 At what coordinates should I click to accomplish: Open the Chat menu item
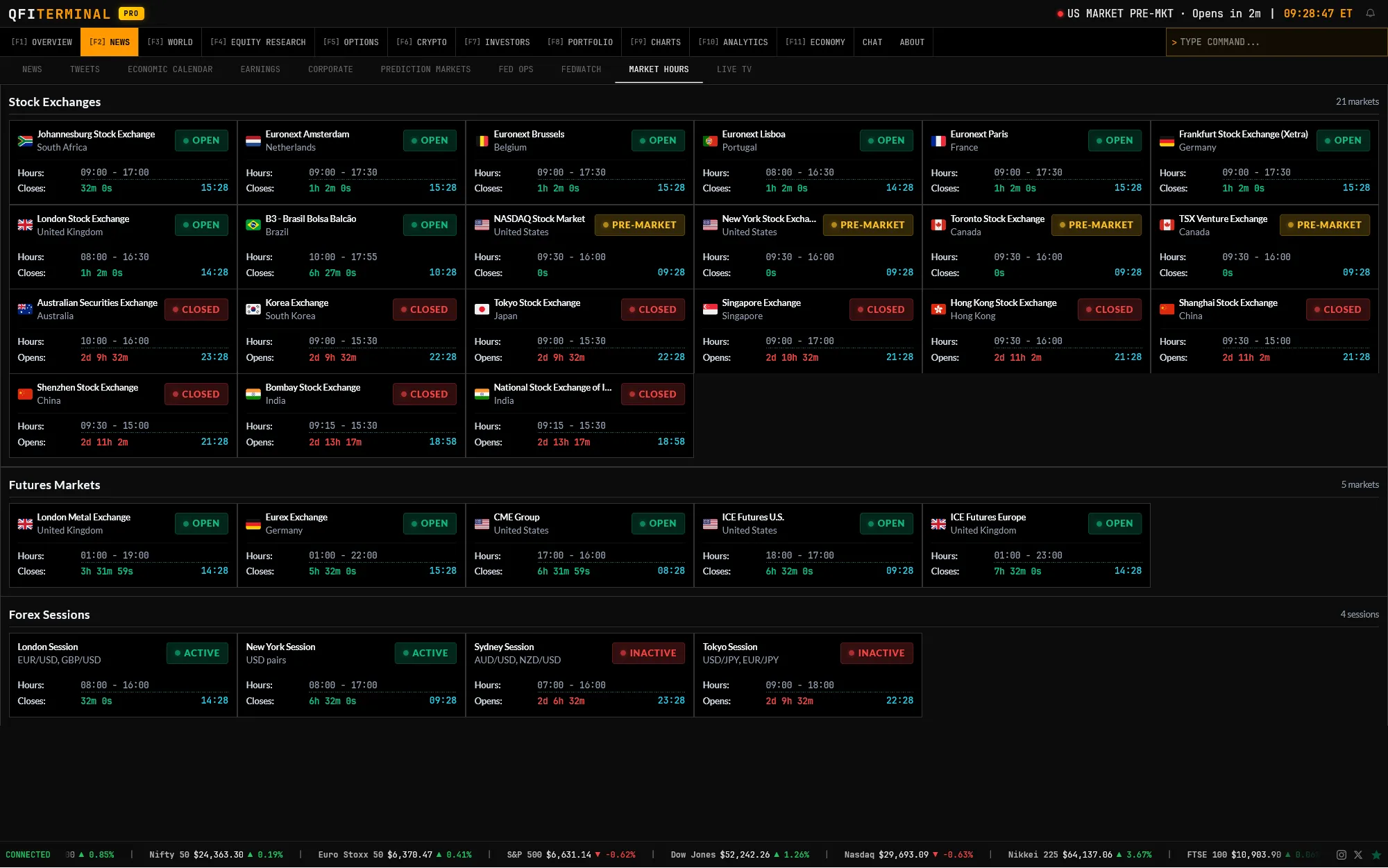pos(872,42)
